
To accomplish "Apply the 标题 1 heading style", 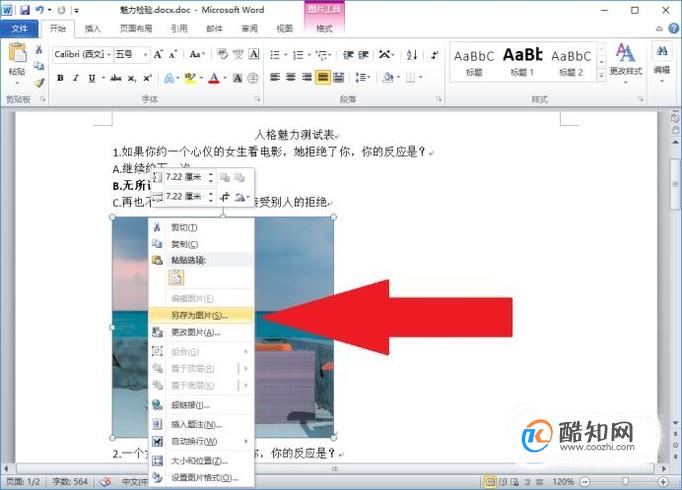I will (x=522, y=61).
